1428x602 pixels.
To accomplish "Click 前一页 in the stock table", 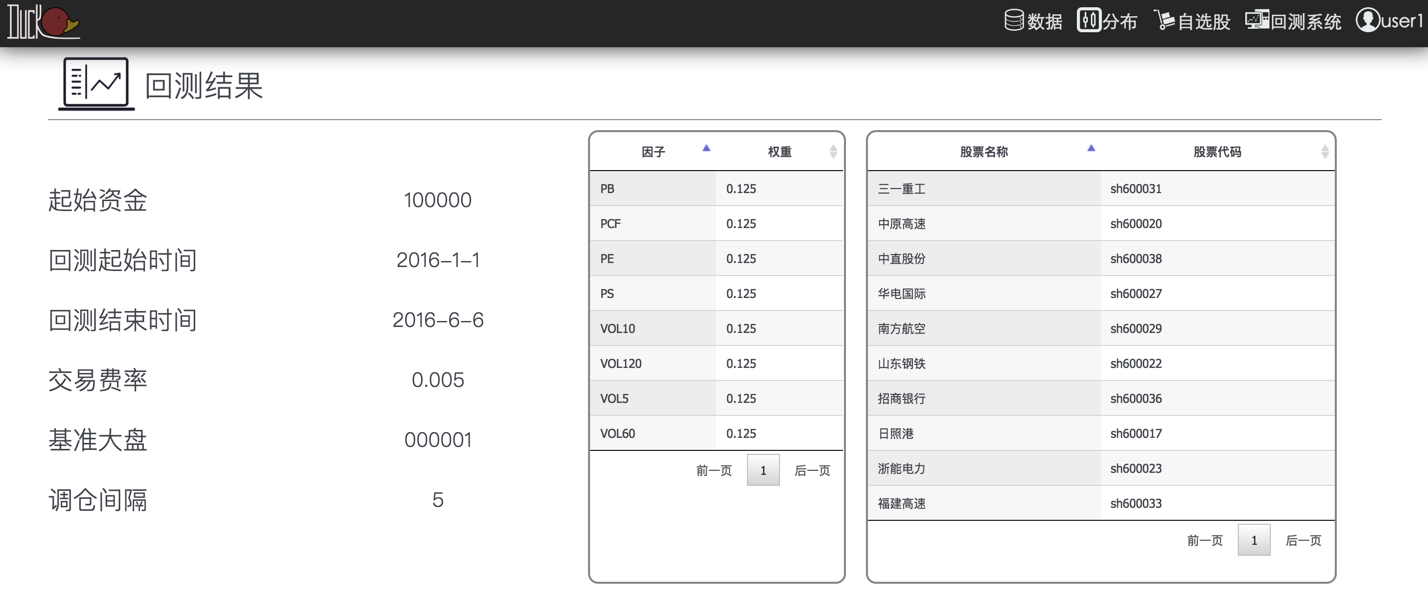I will pos(1205,540).
